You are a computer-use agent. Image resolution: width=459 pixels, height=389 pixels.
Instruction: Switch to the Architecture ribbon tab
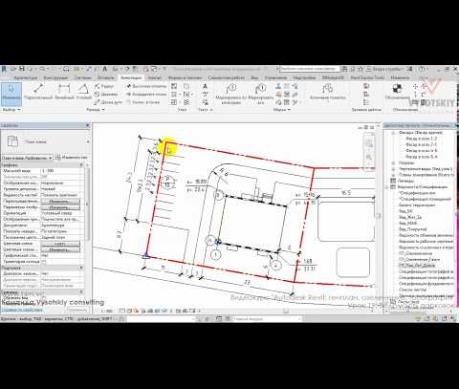pyautogui.click(x=26, y=78)
